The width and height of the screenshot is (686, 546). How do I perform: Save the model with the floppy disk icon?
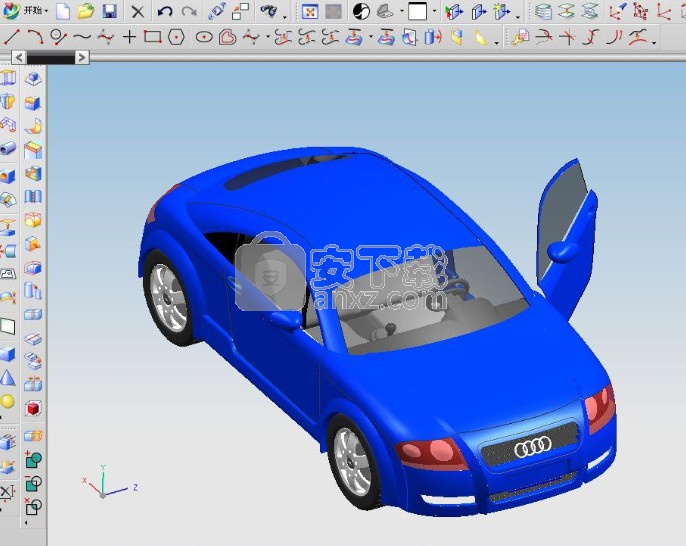109,12
